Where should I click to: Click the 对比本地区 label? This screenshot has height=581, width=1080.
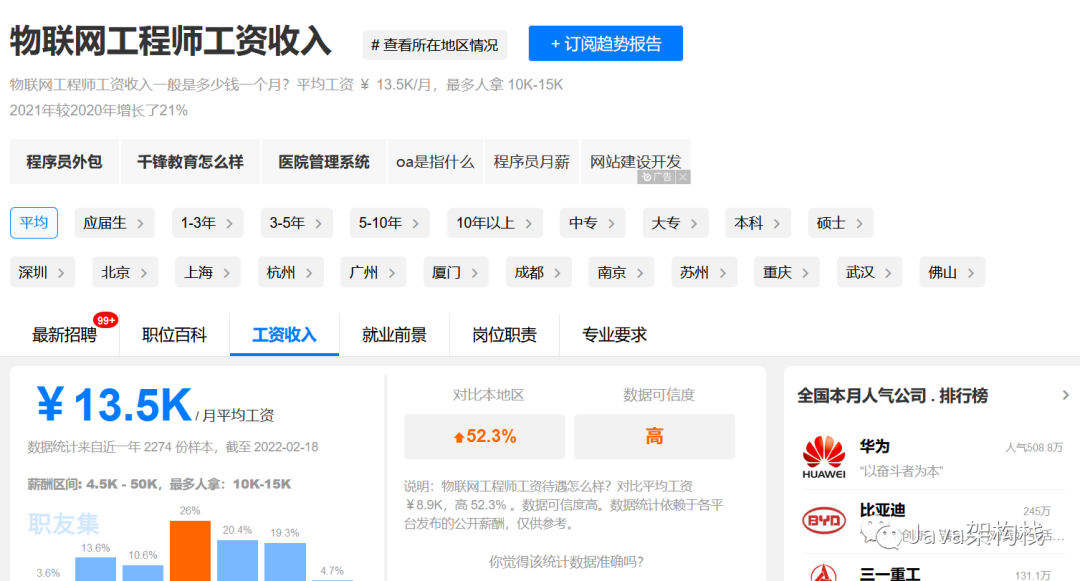pyautogui.click(x=488, y=395)
